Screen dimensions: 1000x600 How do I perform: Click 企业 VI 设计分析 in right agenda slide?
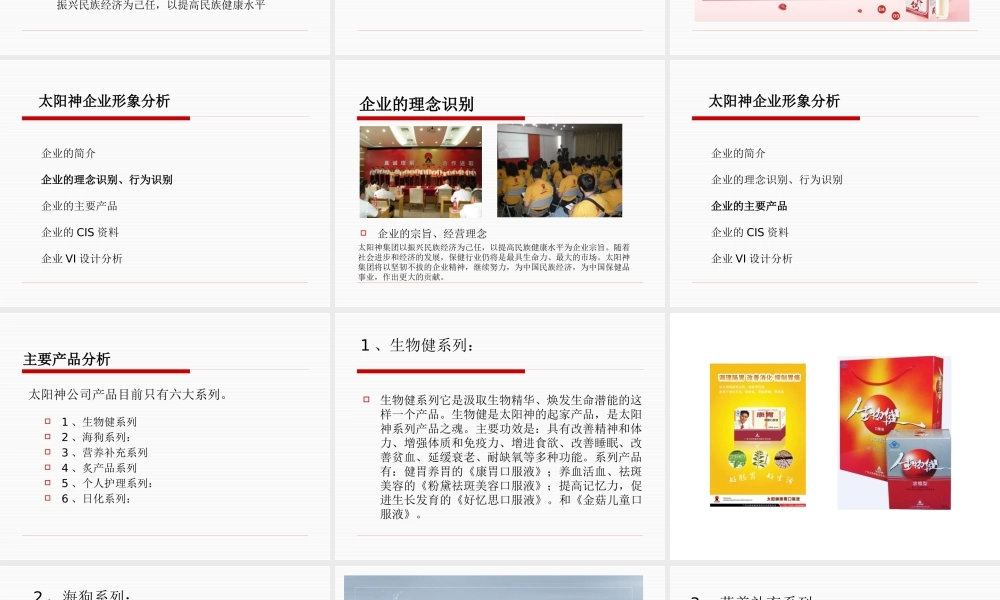[752, 258]
